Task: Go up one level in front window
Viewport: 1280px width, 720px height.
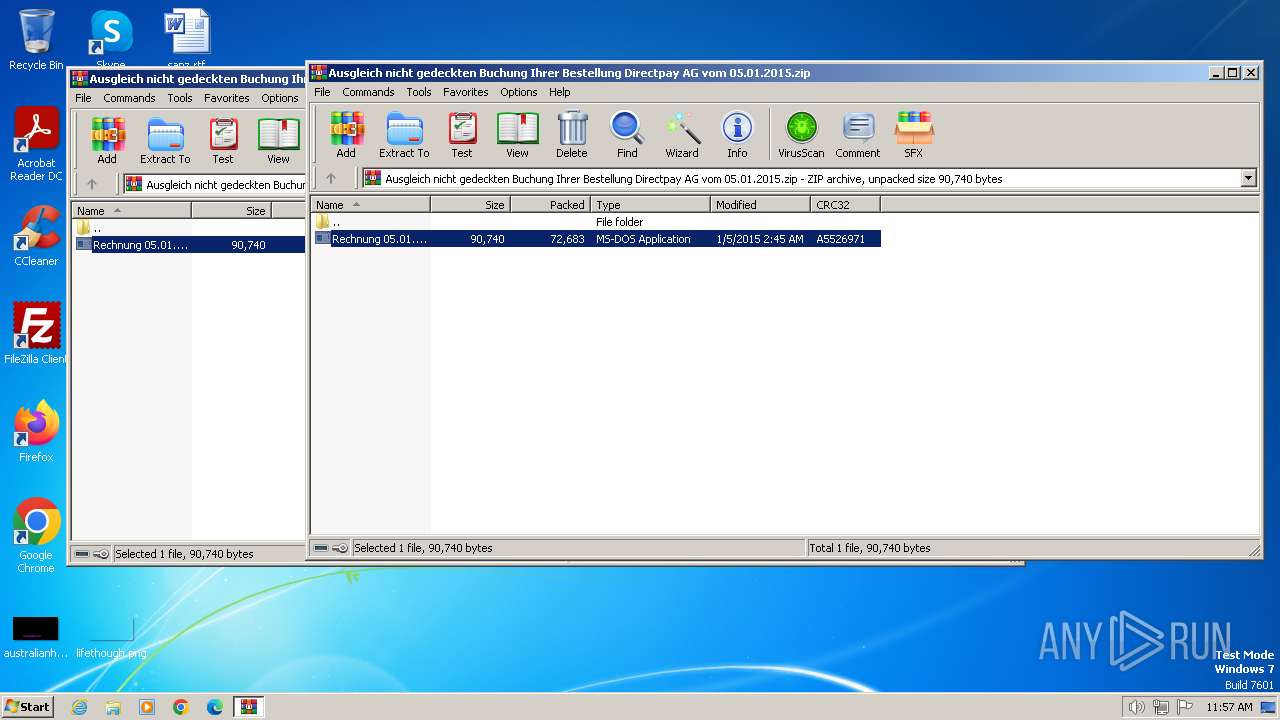Action: (x=331, y=178)
